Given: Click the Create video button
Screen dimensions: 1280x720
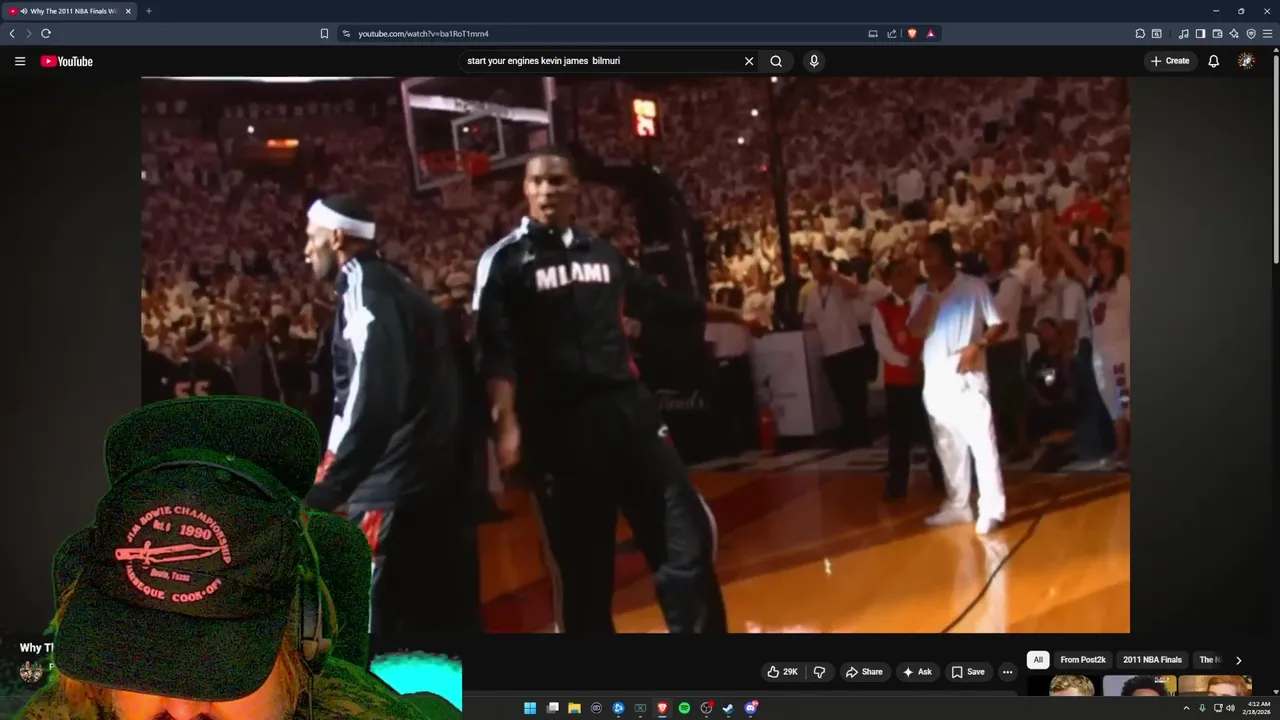Looking at the screenshot, I should pyautogui.click(x=1170, y=61).
